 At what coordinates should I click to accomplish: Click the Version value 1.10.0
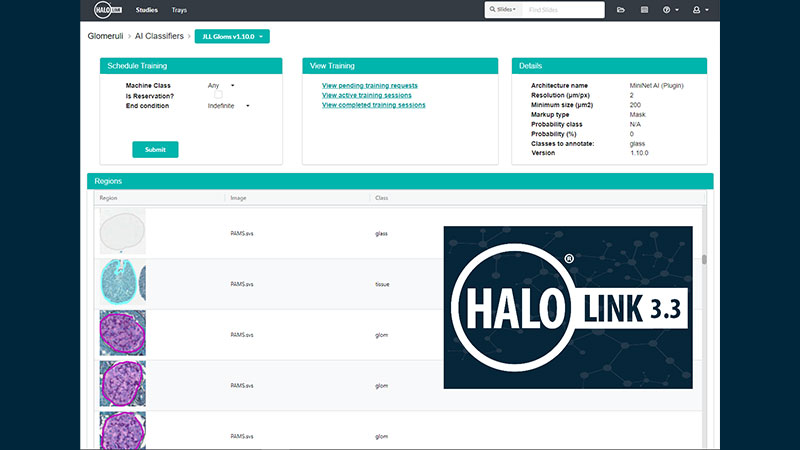click(639, 153)
